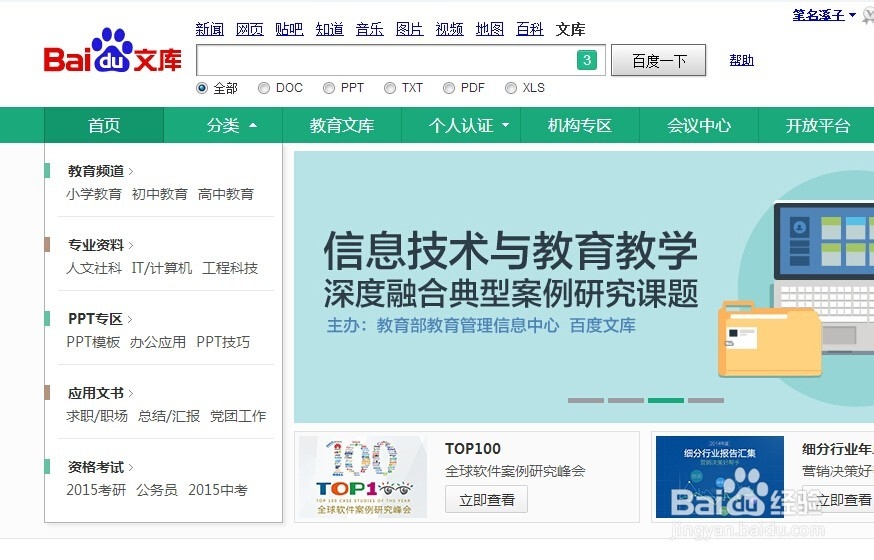
Task: Open 小学教育 under 教育频道
Action: [94, 194]
